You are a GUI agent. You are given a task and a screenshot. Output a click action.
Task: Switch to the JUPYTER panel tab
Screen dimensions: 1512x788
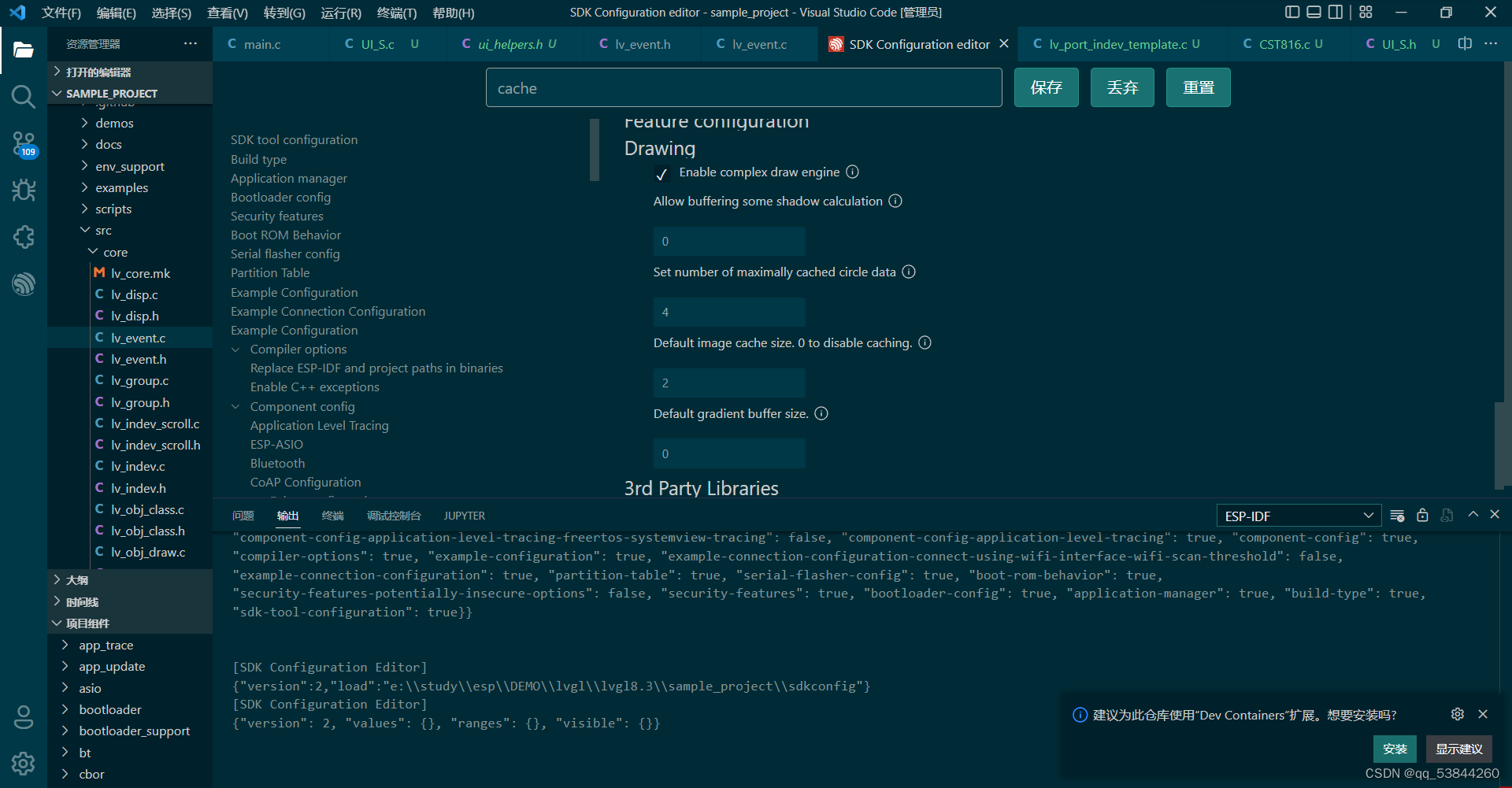pyautogui.click(x=465, y=516)
